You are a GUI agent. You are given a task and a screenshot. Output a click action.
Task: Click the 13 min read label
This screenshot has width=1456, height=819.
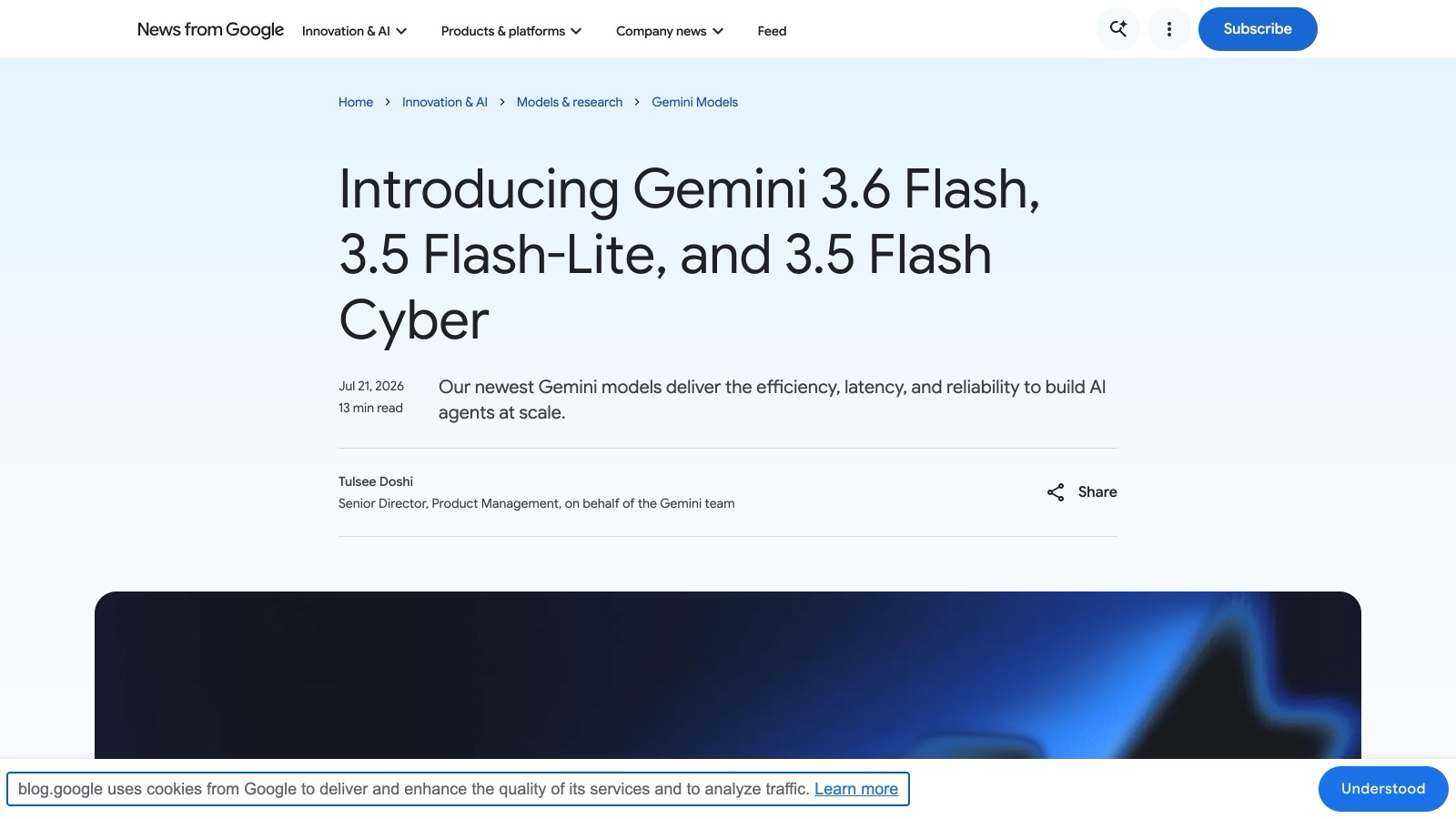click(370, 408)
